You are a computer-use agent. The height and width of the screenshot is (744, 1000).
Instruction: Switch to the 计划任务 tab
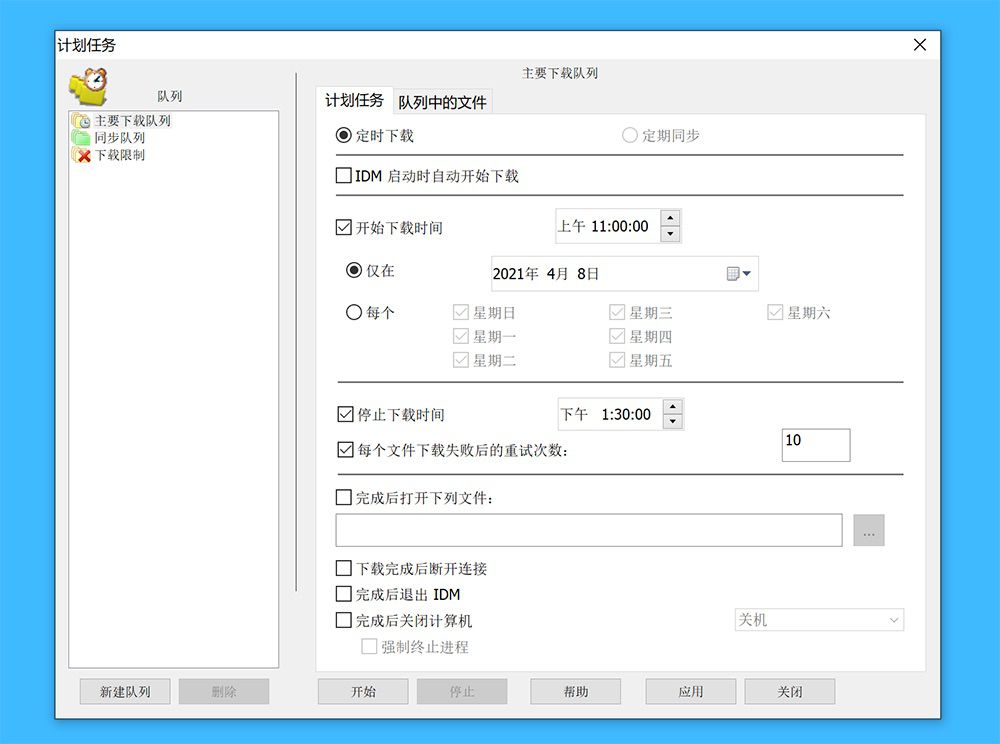[355, 100]
